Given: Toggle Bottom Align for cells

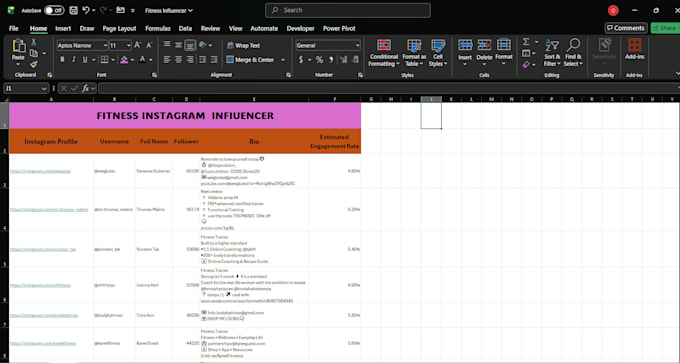Looking at the screenshot, I should 190,45.
